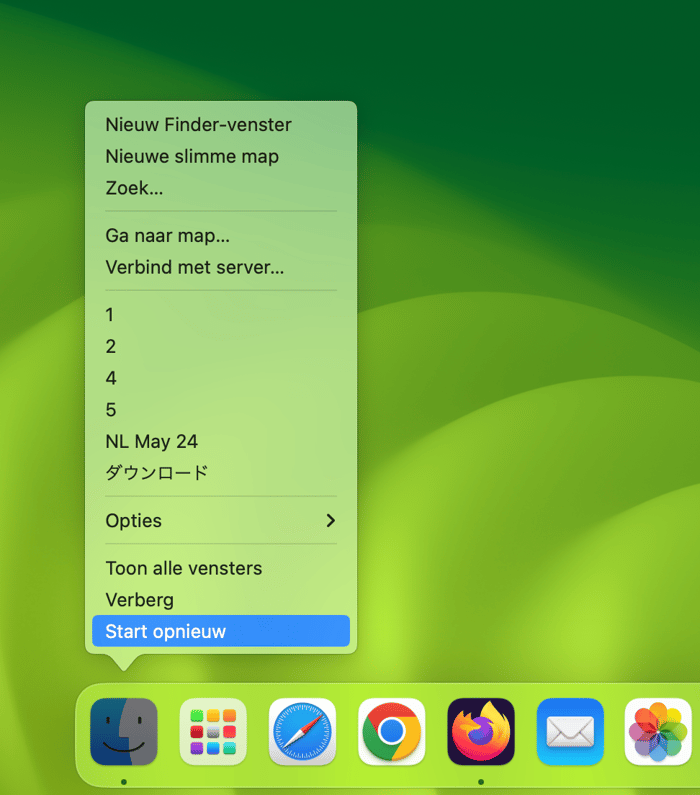Open Launchpad from the Dock
The height and width of the screenshot is (795, 700).
(213, 731)
